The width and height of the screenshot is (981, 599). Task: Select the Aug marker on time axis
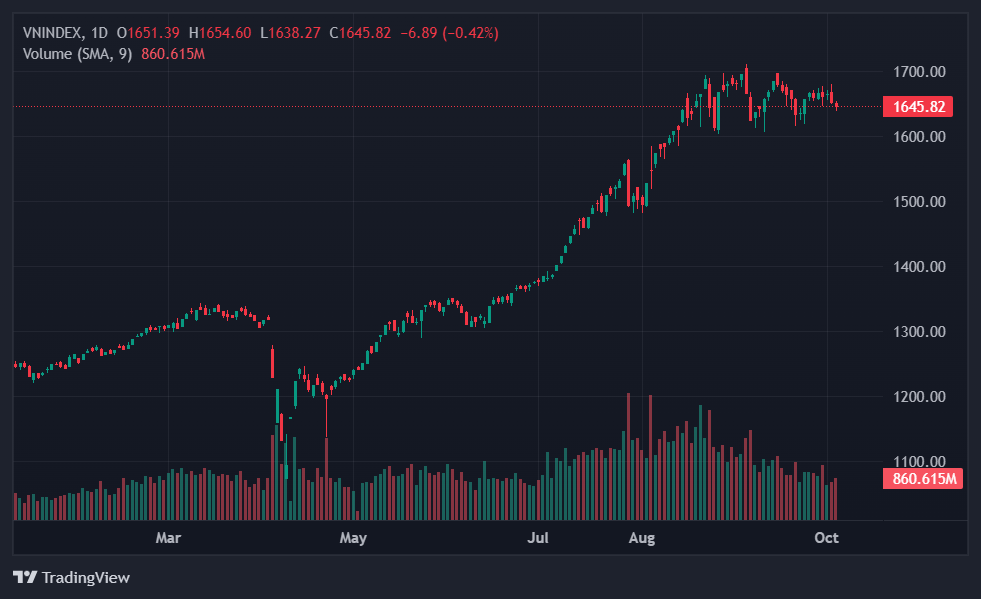coord(641,538)
